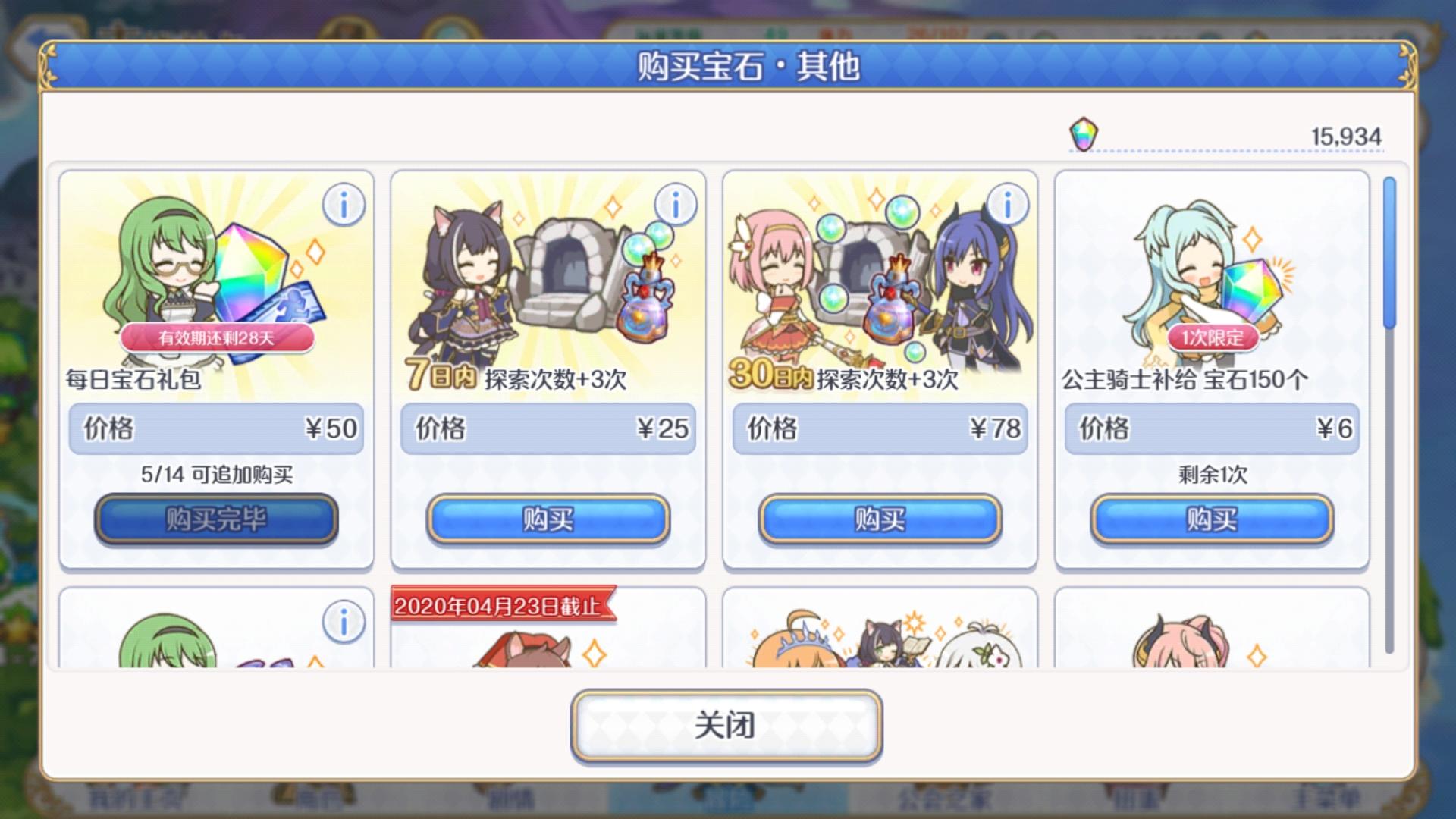Close the shop dialog with 关闭

[726, 725]
